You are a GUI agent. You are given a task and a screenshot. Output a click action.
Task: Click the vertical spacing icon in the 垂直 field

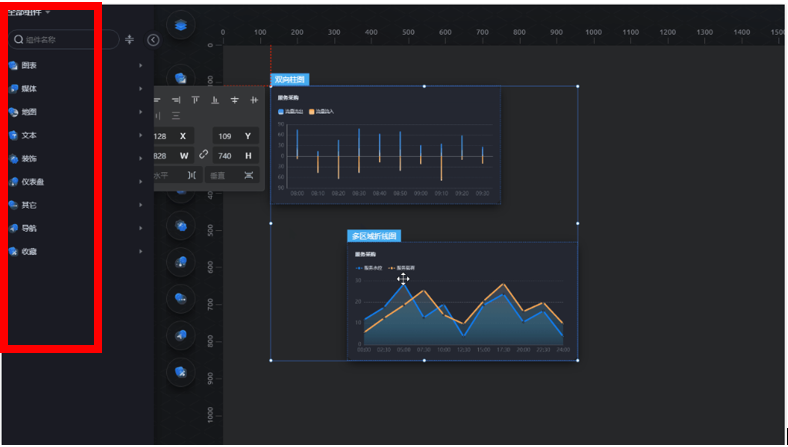249,175
